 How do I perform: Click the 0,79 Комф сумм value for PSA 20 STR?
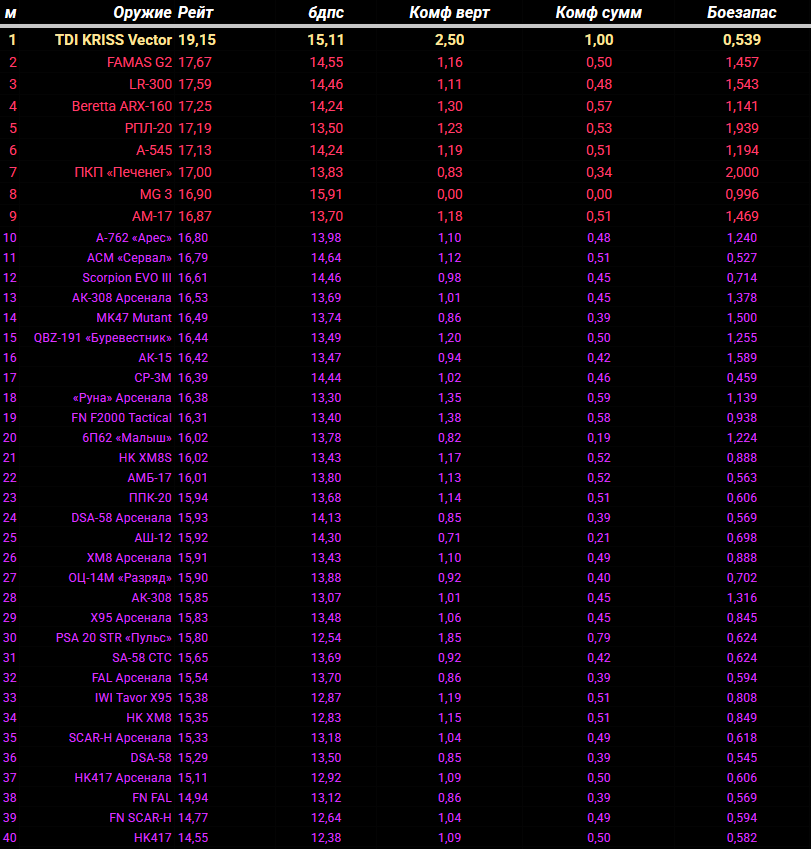pyautogui.click(x=599, y=638)
